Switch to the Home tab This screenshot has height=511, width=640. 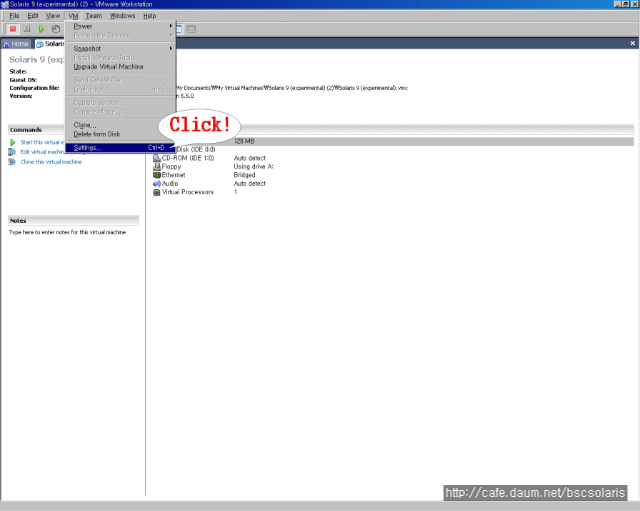click(16, 44)
